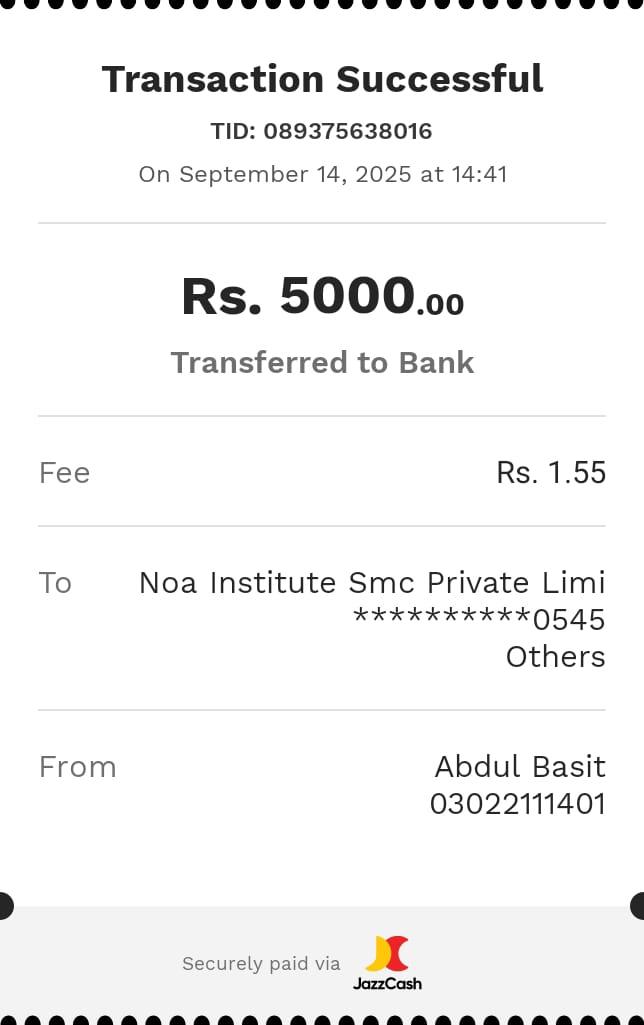
Task: Click the red and yellow JazzCash logo symbol
Action: [387, 954]
